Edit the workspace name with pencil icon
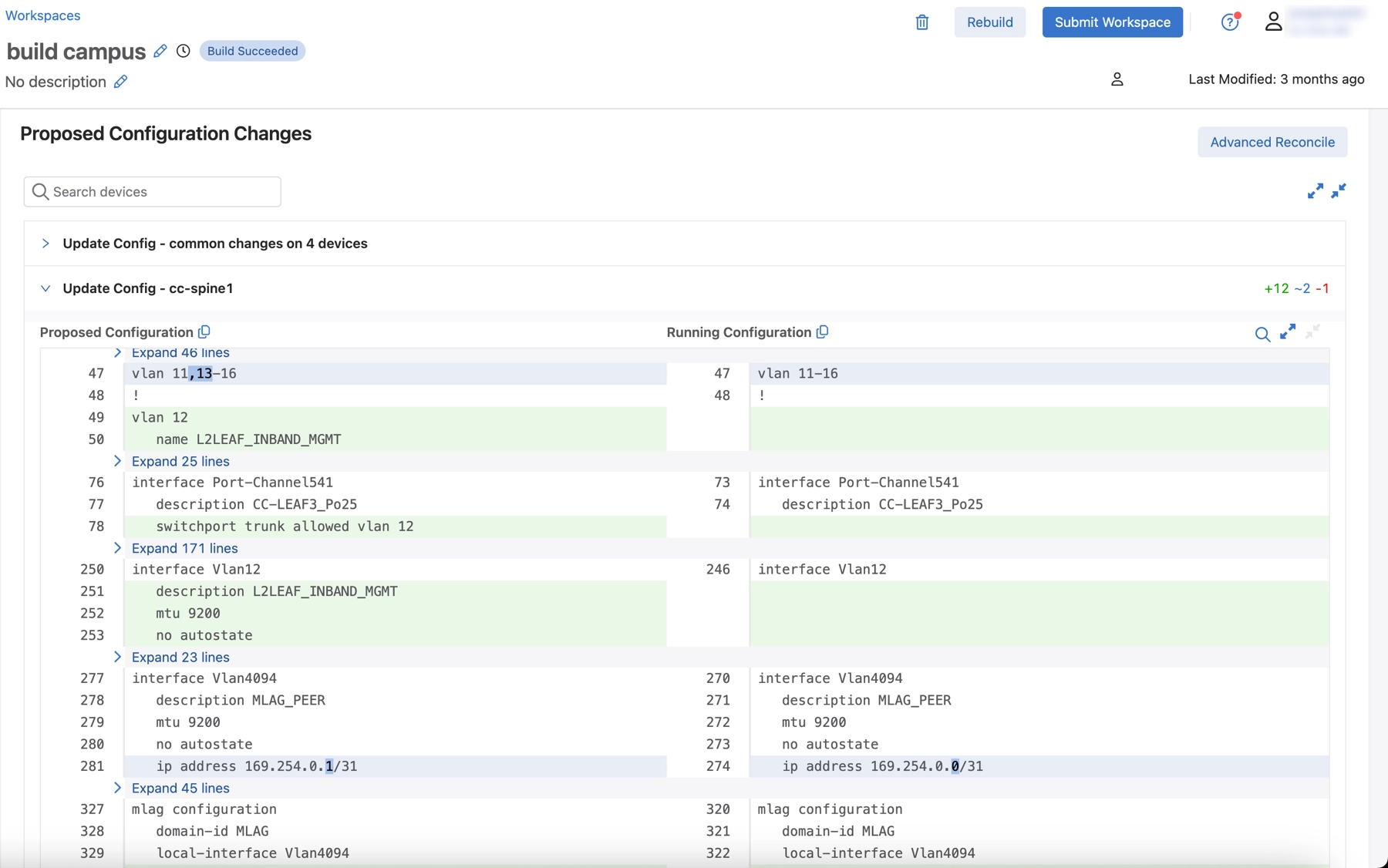This screenshot has height=868, width=1388. (x=160, y=51)
